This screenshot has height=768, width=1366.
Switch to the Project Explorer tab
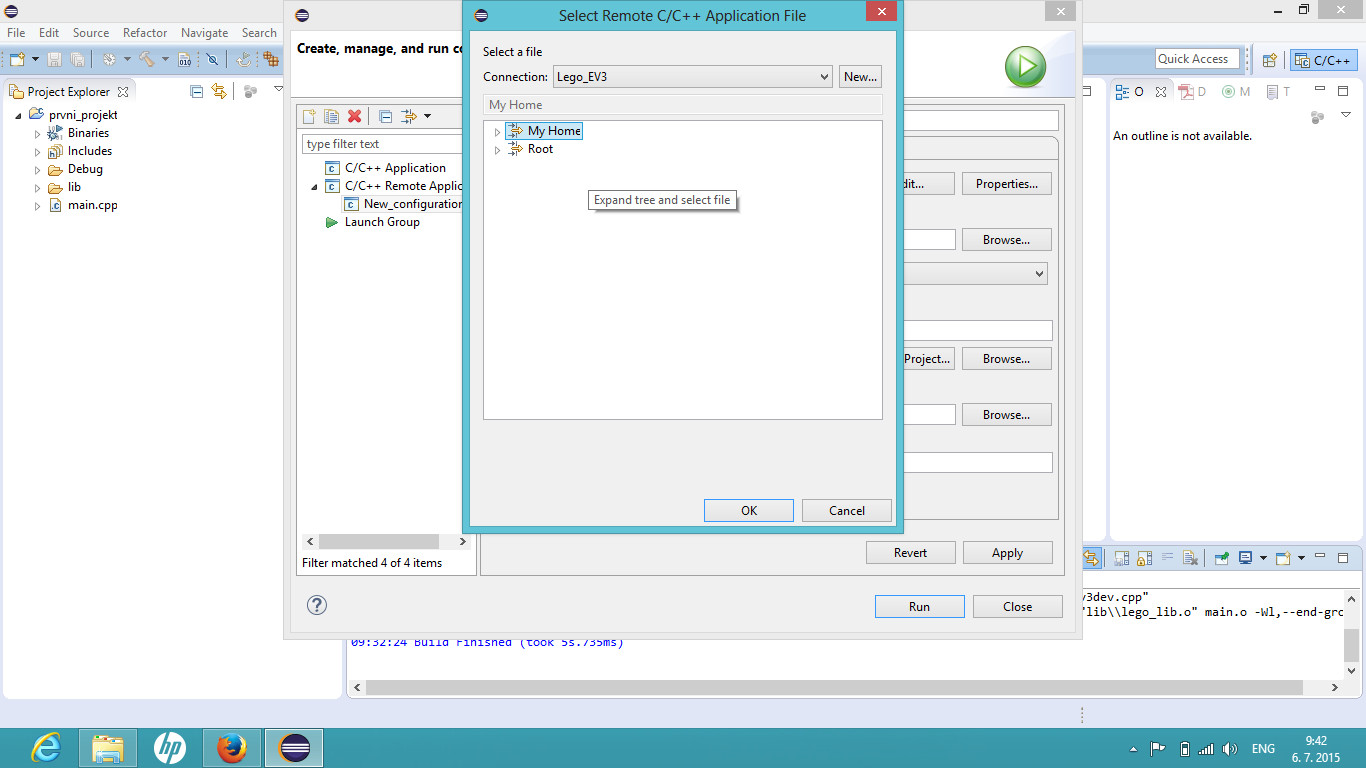pos(68,91)
